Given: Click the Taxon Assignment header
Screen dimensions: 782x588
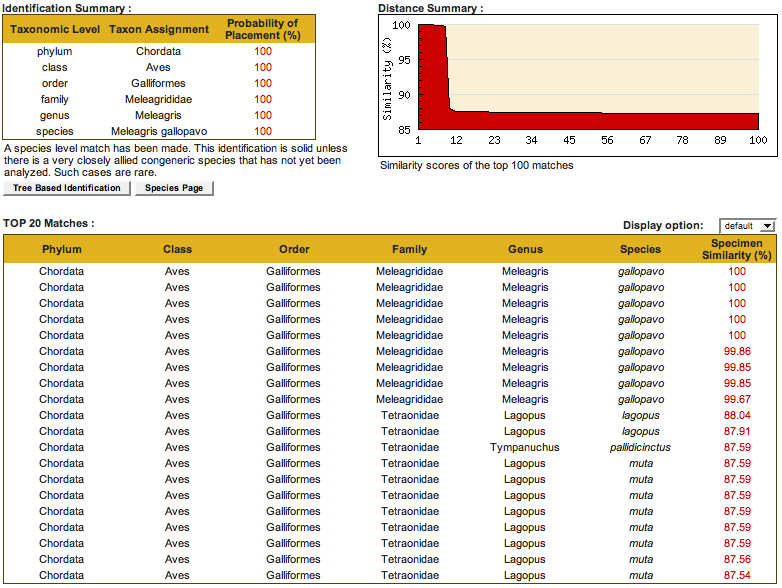Looking at the screenshot, I should tap(158, 29).
